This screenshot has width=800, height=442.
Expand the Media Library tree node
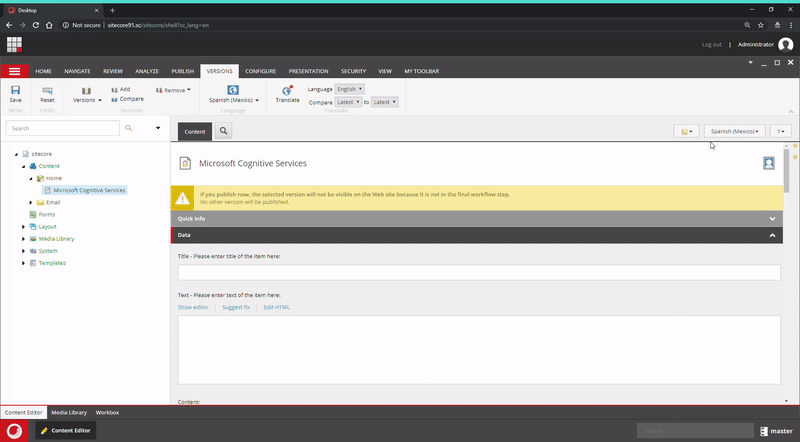click(x=23, y=239)
